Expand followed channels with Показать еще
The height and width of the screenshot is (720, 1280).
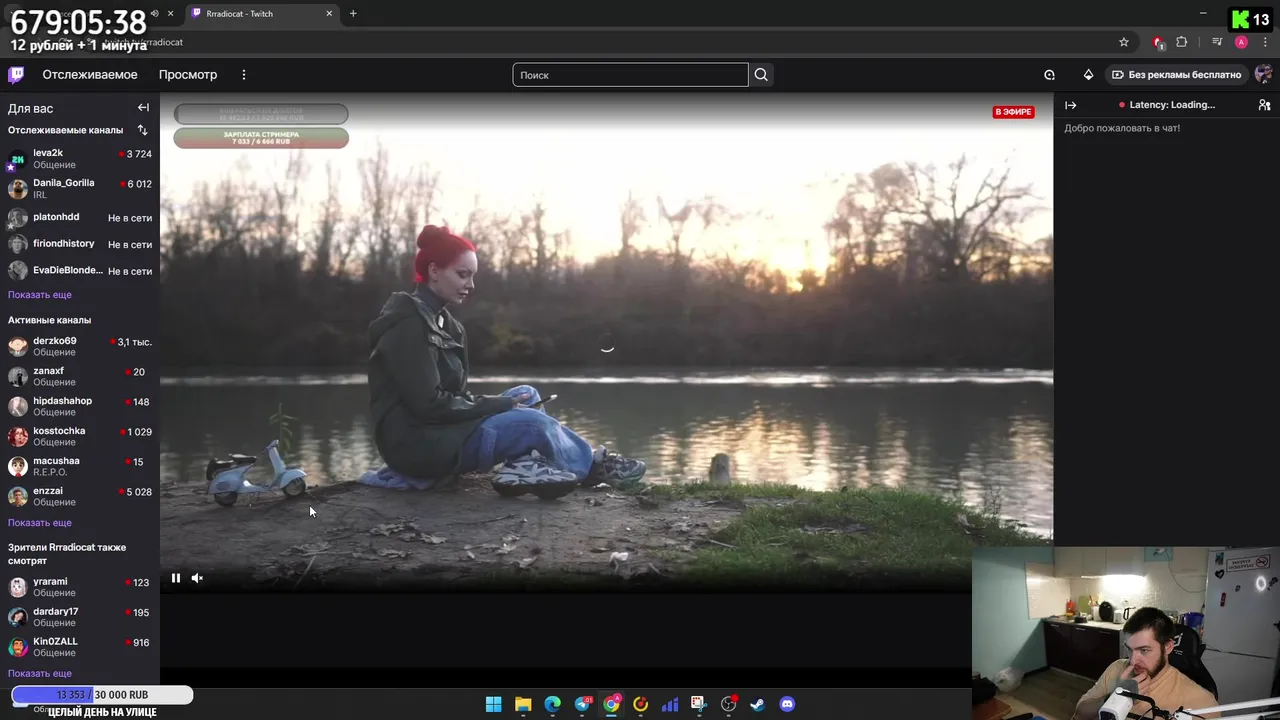pyautogui.click(x=40, y=295)
